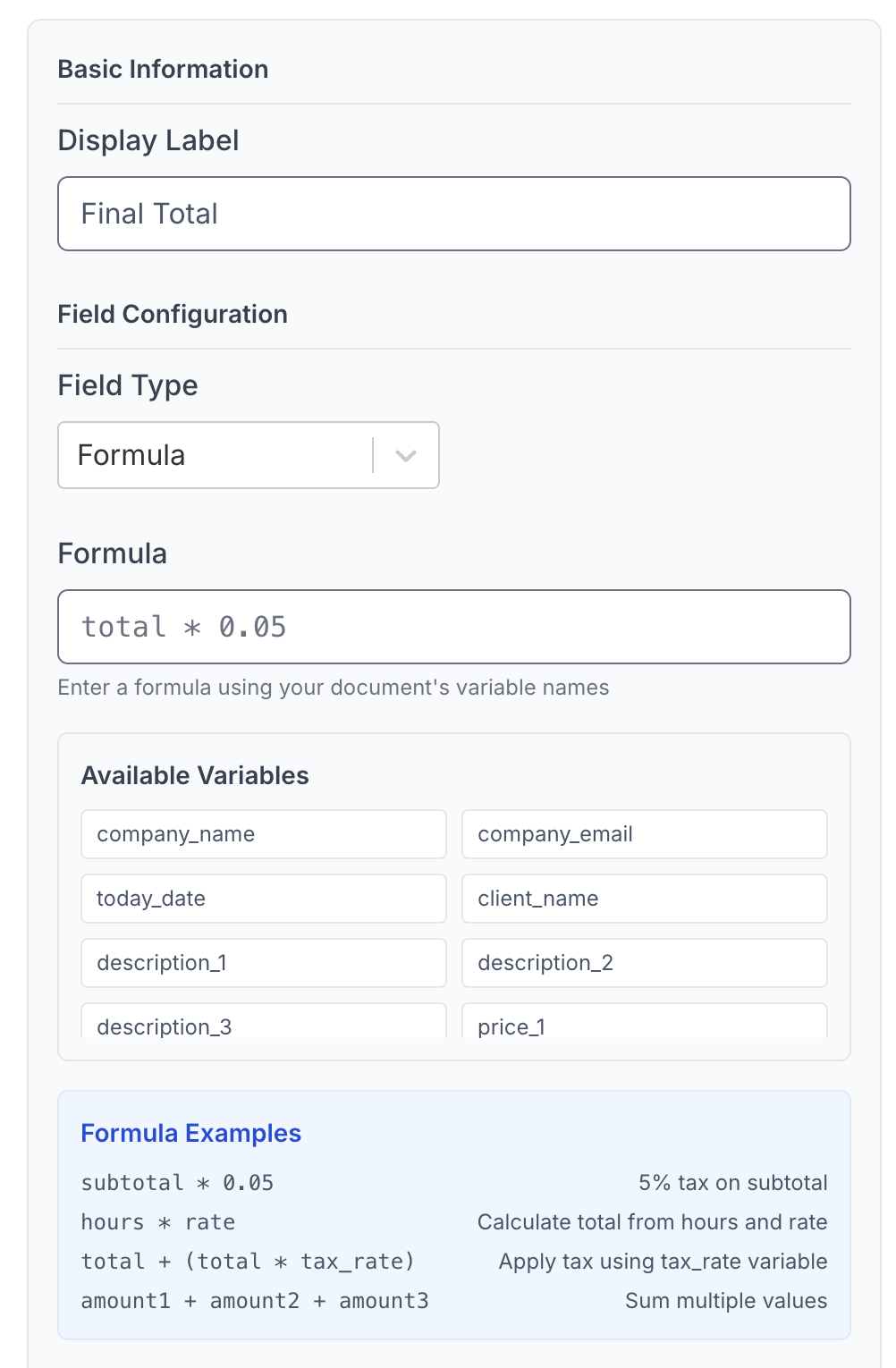Screen dimensions: 896x1368
Task: Click the Field Configuration section header
Action: click(173, 314)
